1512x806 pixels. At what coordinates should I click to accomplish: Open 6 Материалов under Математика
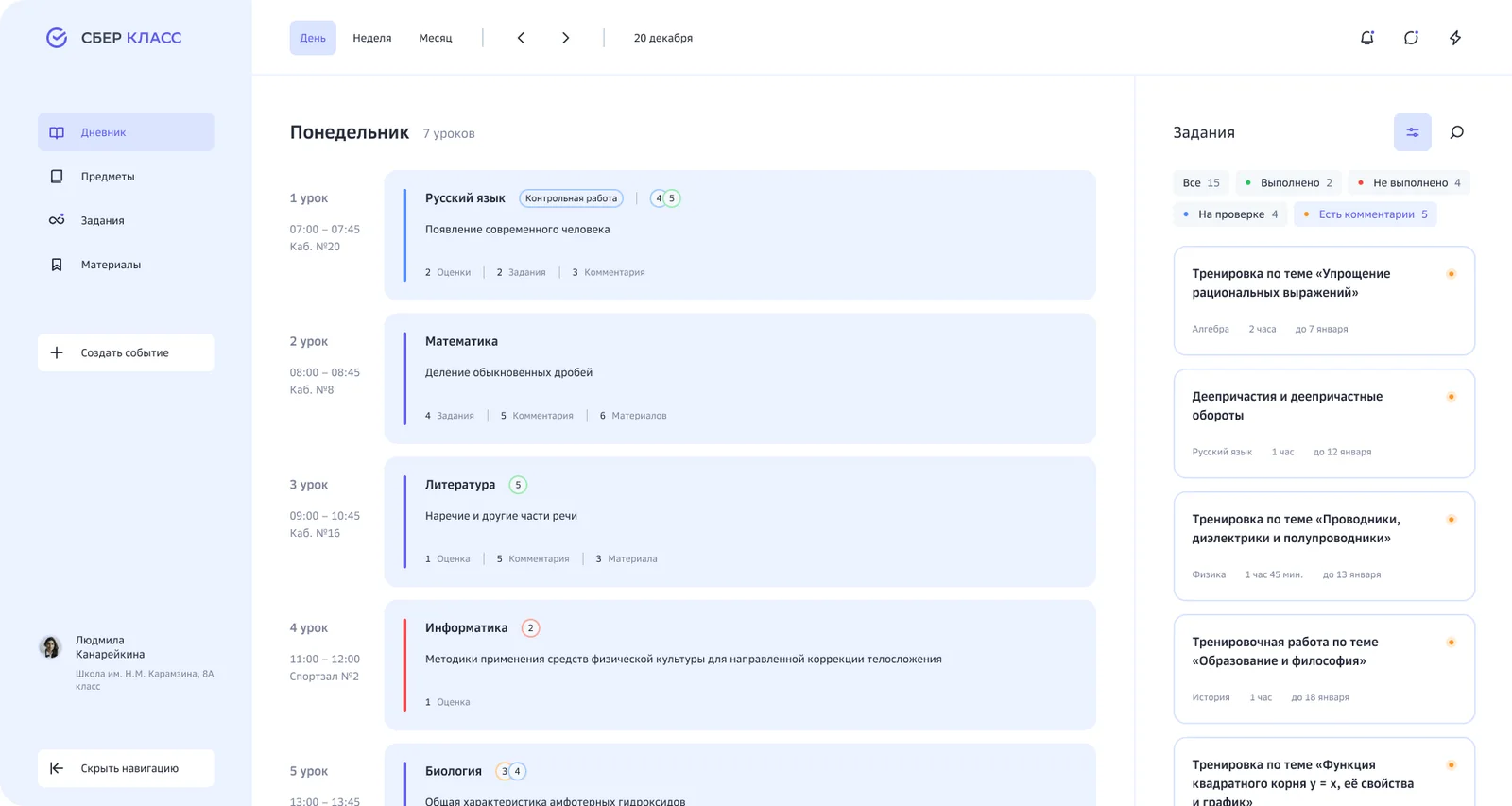coord(633,416)
